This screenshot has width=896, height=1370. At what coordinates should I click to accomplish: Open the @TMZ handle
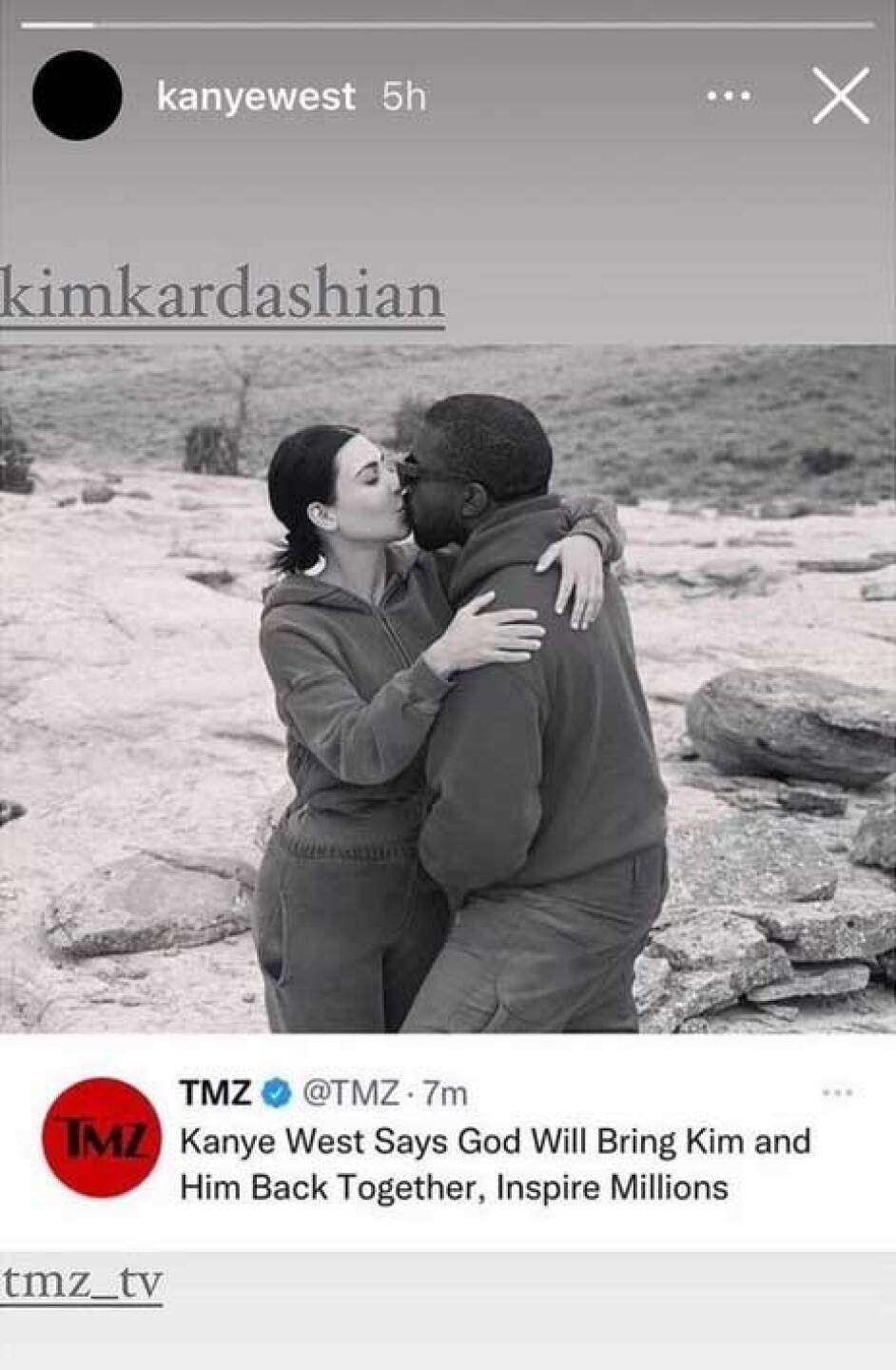350,1095
